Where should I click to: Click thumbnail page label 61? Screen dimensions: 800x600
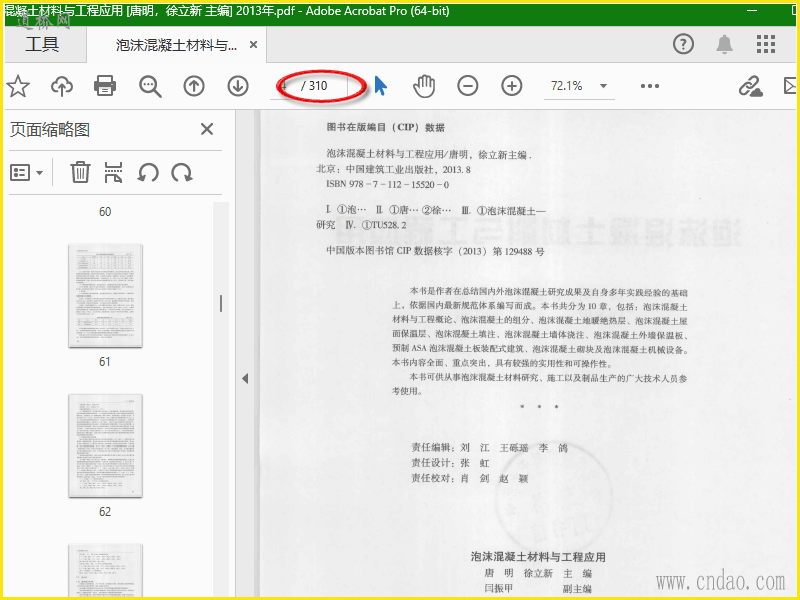click(105, 362)
